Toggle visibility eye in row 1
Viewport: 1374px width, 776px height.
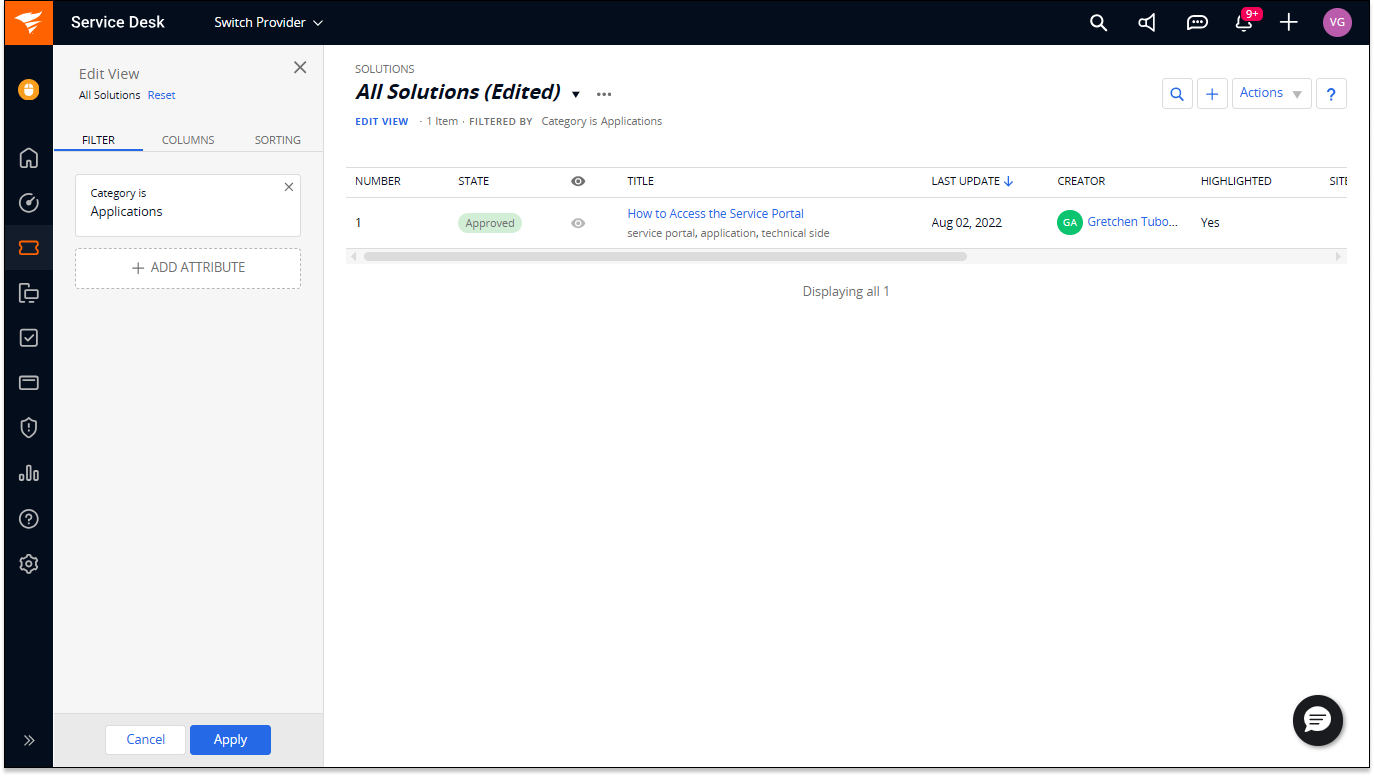click(578, 223)
